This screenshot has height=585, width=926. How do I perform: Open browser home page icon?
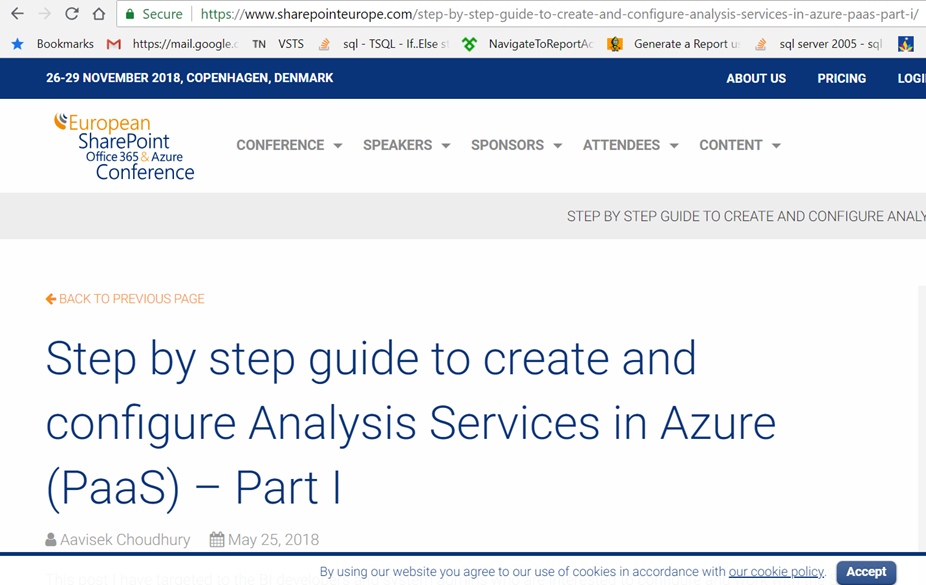point(99,14)
